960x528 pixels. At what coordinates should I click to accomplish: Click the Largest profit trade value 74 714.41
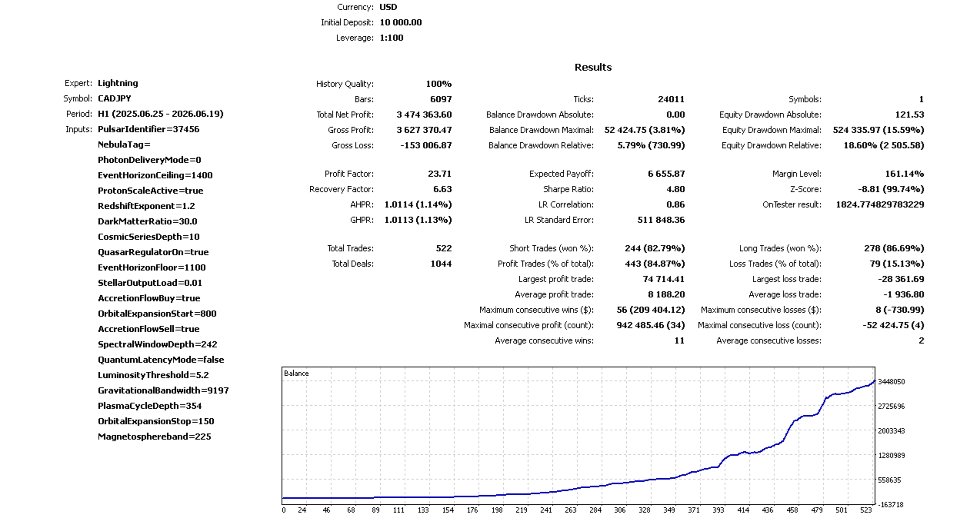[x=664, y=279]
